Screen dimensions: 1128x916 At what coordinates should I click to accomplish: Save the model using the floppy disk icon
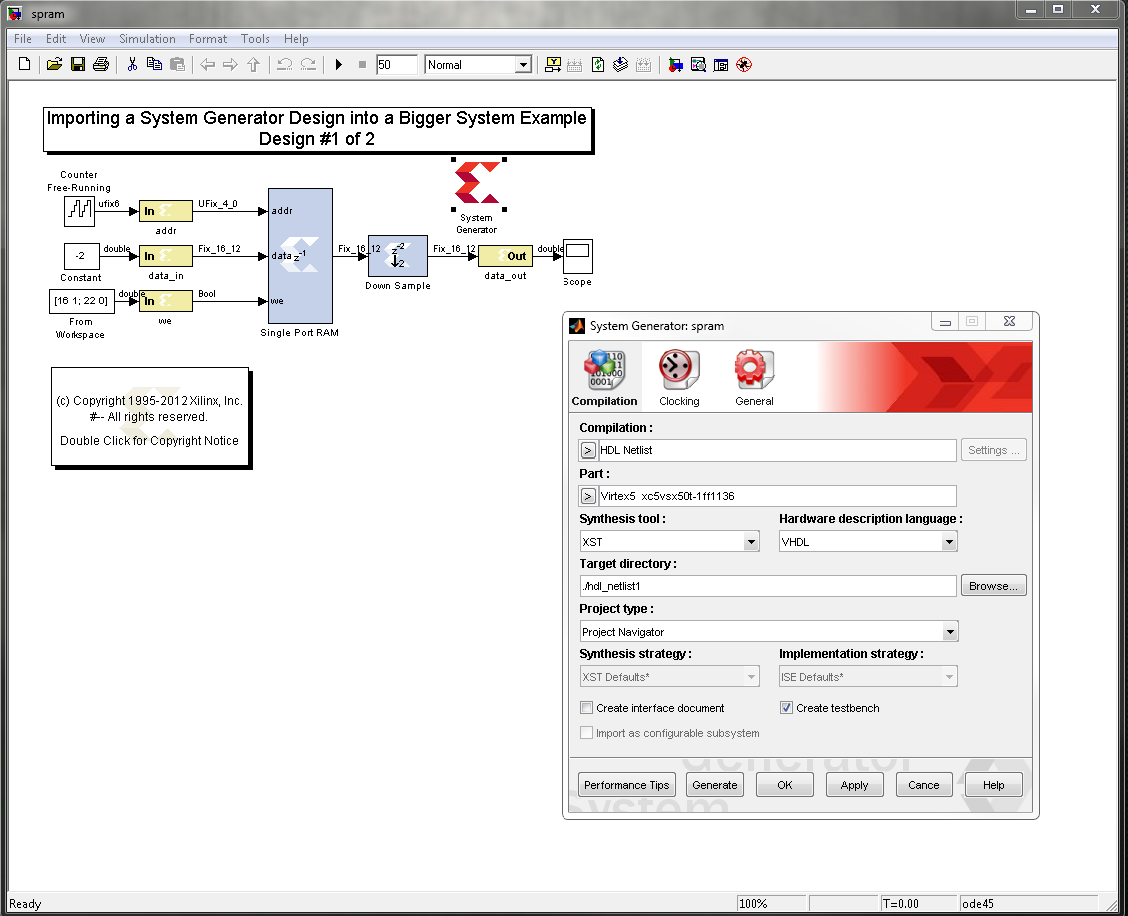(77, 65)
